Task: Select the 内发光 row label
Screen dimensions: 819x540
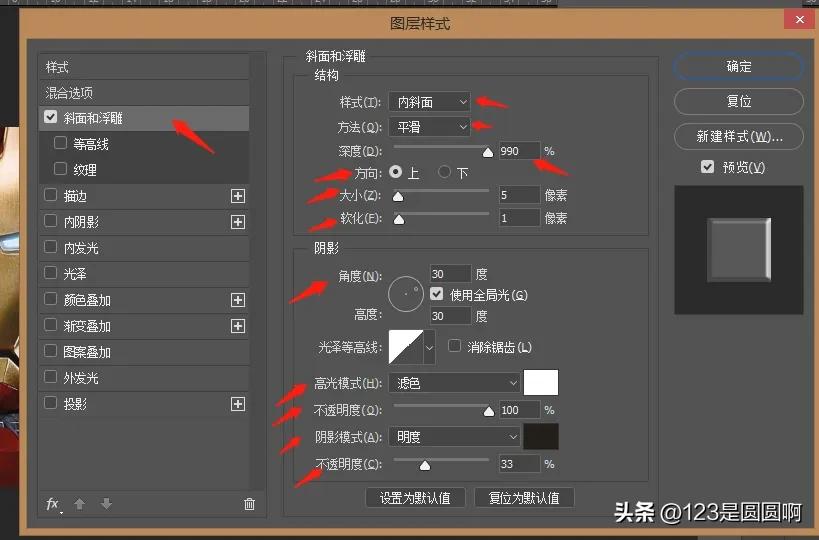Action: click(81, 248)
